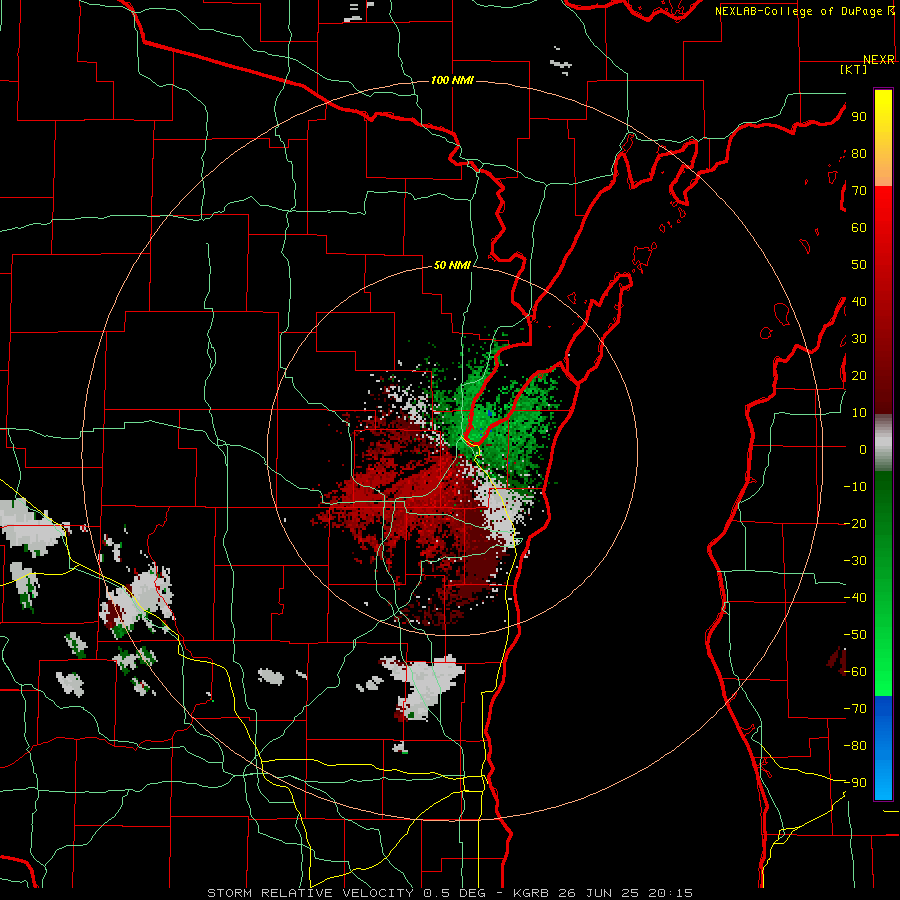Click the "0" legend value

coord(862,449)
